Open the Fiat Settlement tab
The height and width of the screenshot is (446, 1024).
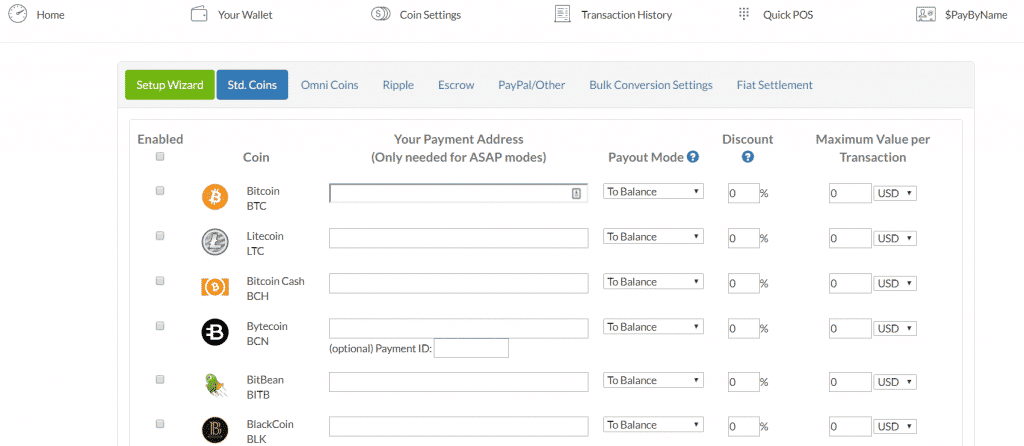click(x=774, y=85)
